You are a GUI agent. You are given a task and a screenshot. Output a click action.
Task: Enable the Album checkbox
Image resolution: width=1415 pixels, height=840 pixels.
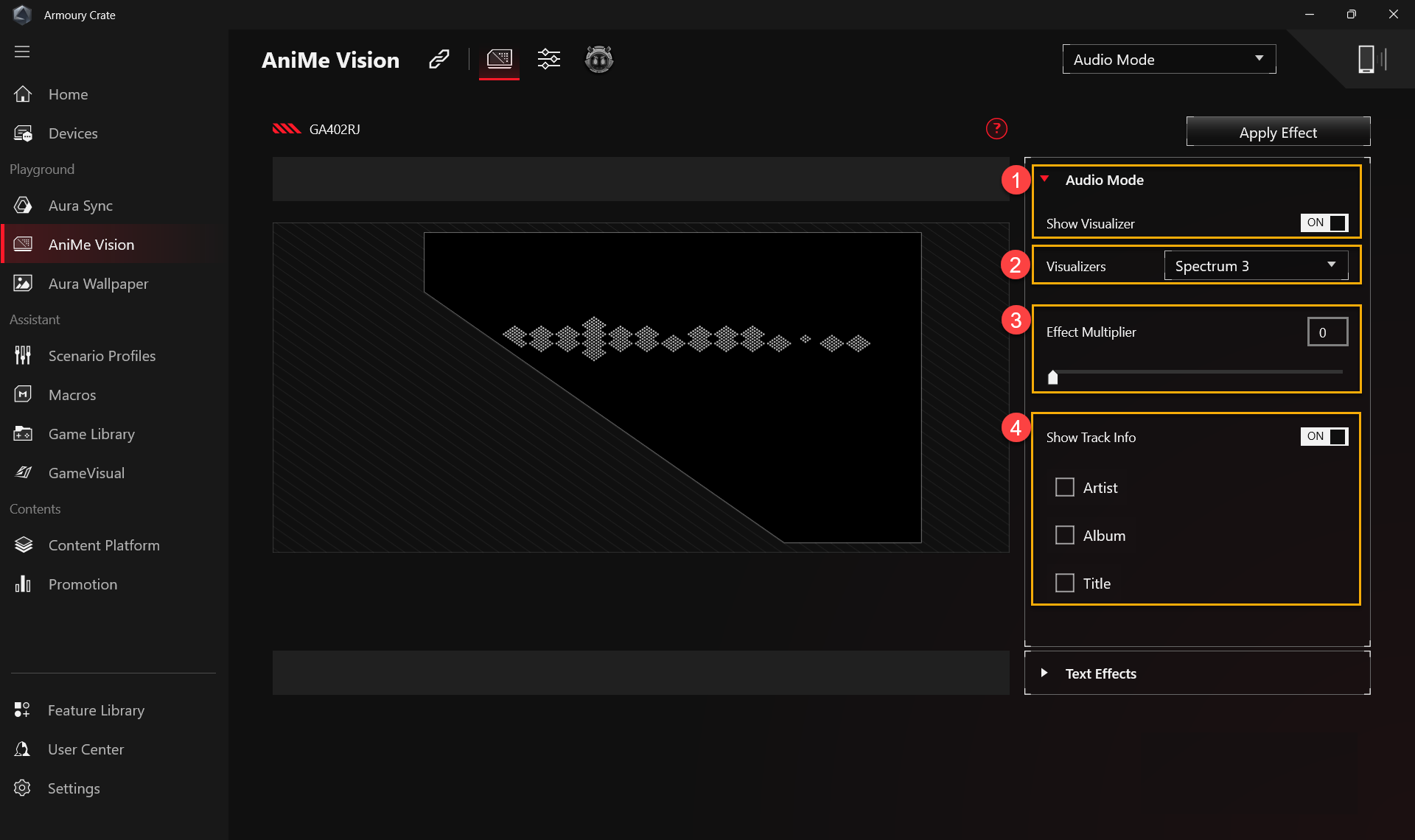coord(1064,535)
